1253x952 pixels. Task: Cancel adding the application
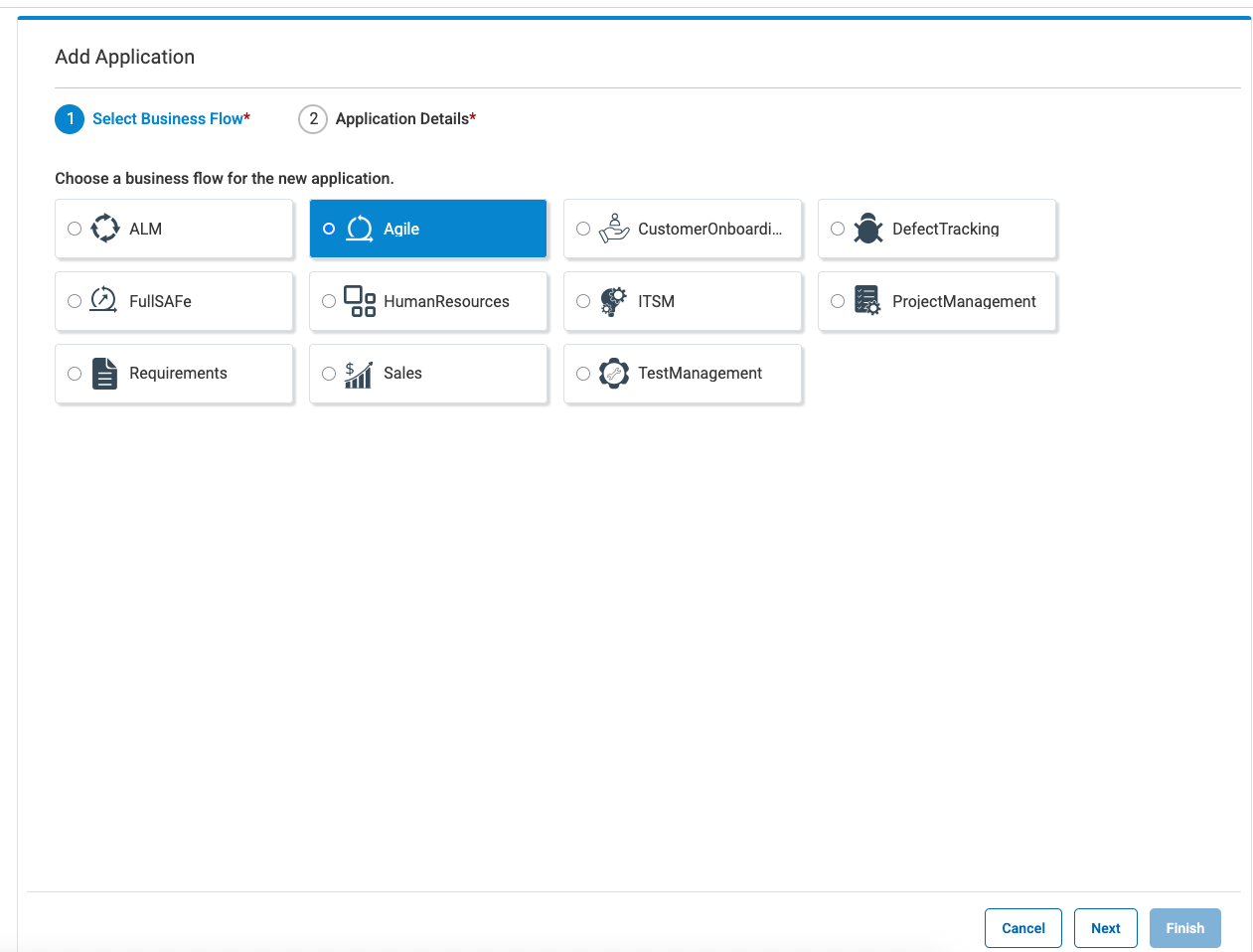1023,928
